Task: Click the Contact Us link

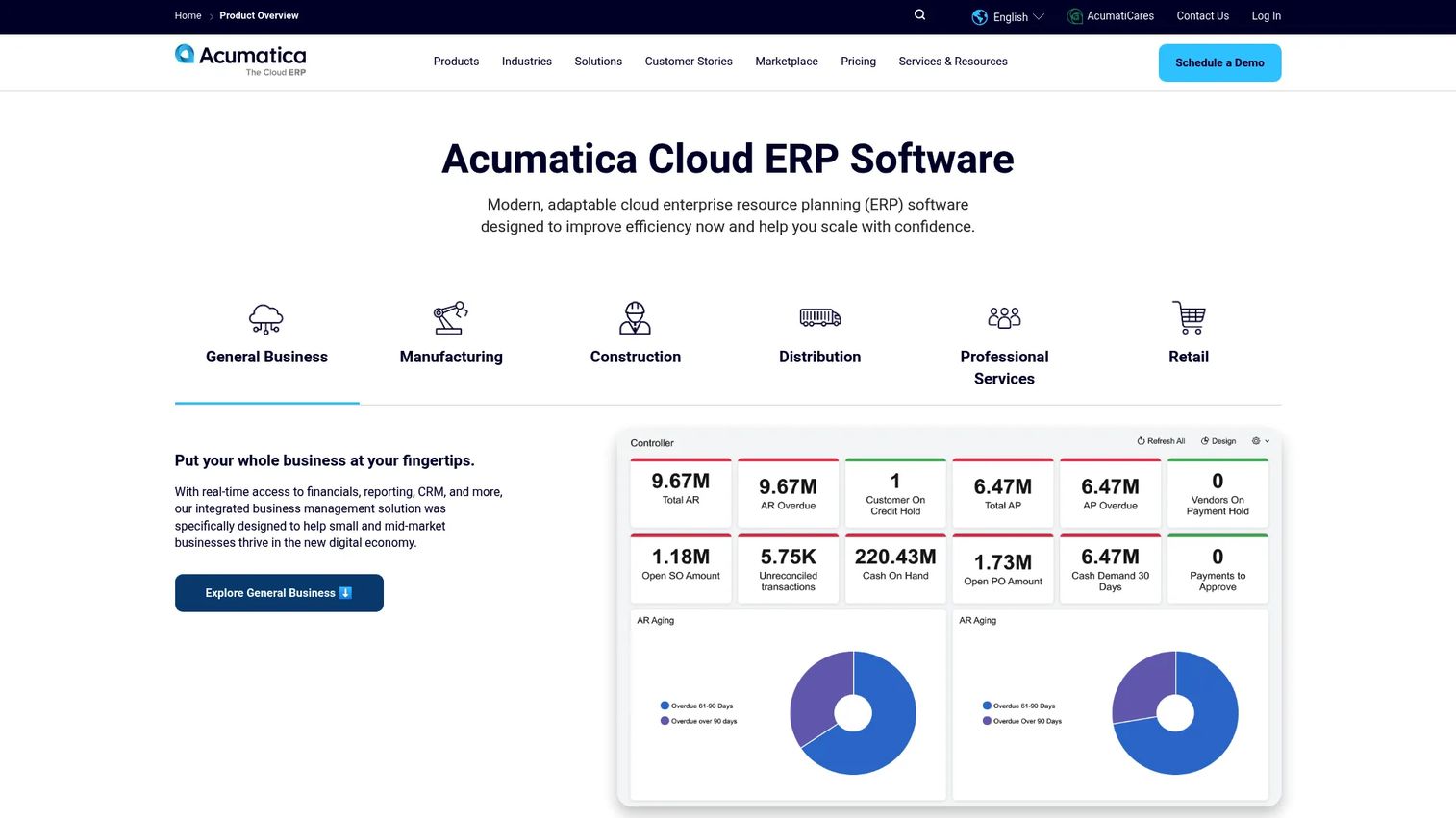Action: point(1202,16)
